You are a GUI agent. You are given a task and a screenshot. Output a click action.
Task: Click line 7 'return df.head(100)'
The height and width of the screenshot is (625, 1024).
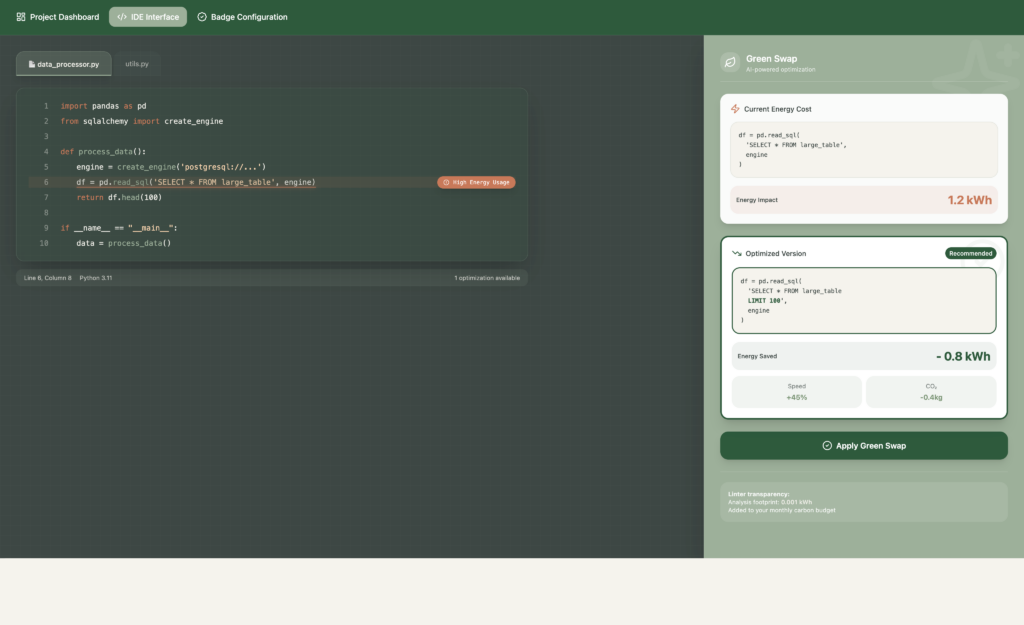[x=119, y=197]
